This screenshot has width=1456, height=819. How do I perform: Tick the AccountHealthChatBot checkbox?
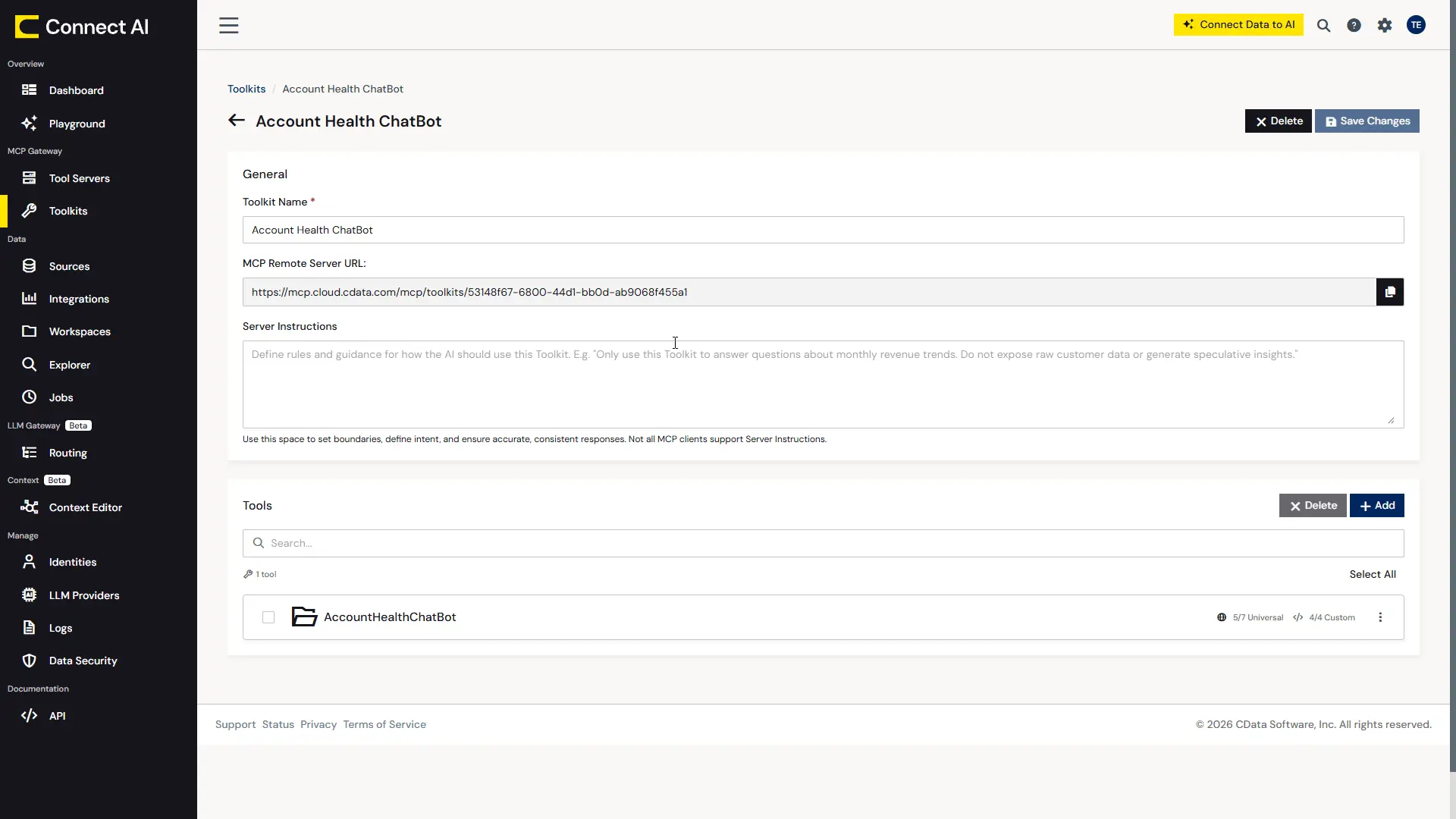(x=268, y=617)
